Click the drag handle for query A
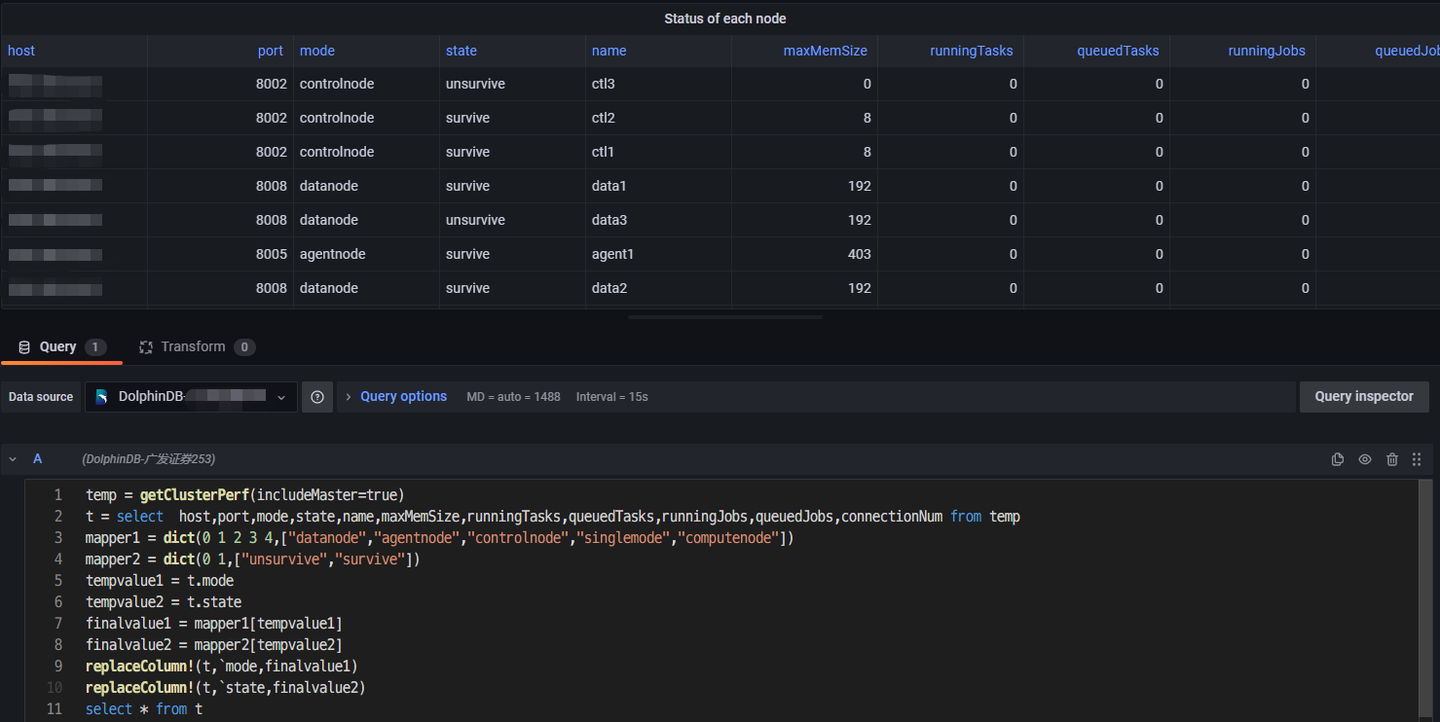 [1416, 459]
